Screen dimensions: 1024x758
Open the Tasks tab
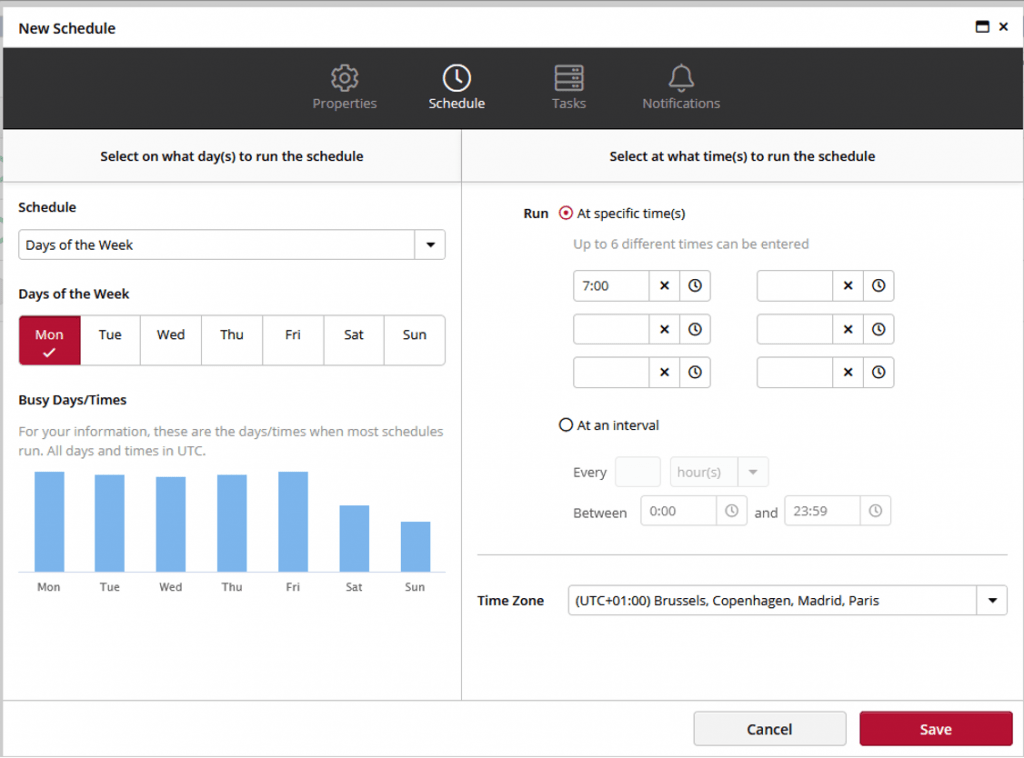click(x=569, y=87)
